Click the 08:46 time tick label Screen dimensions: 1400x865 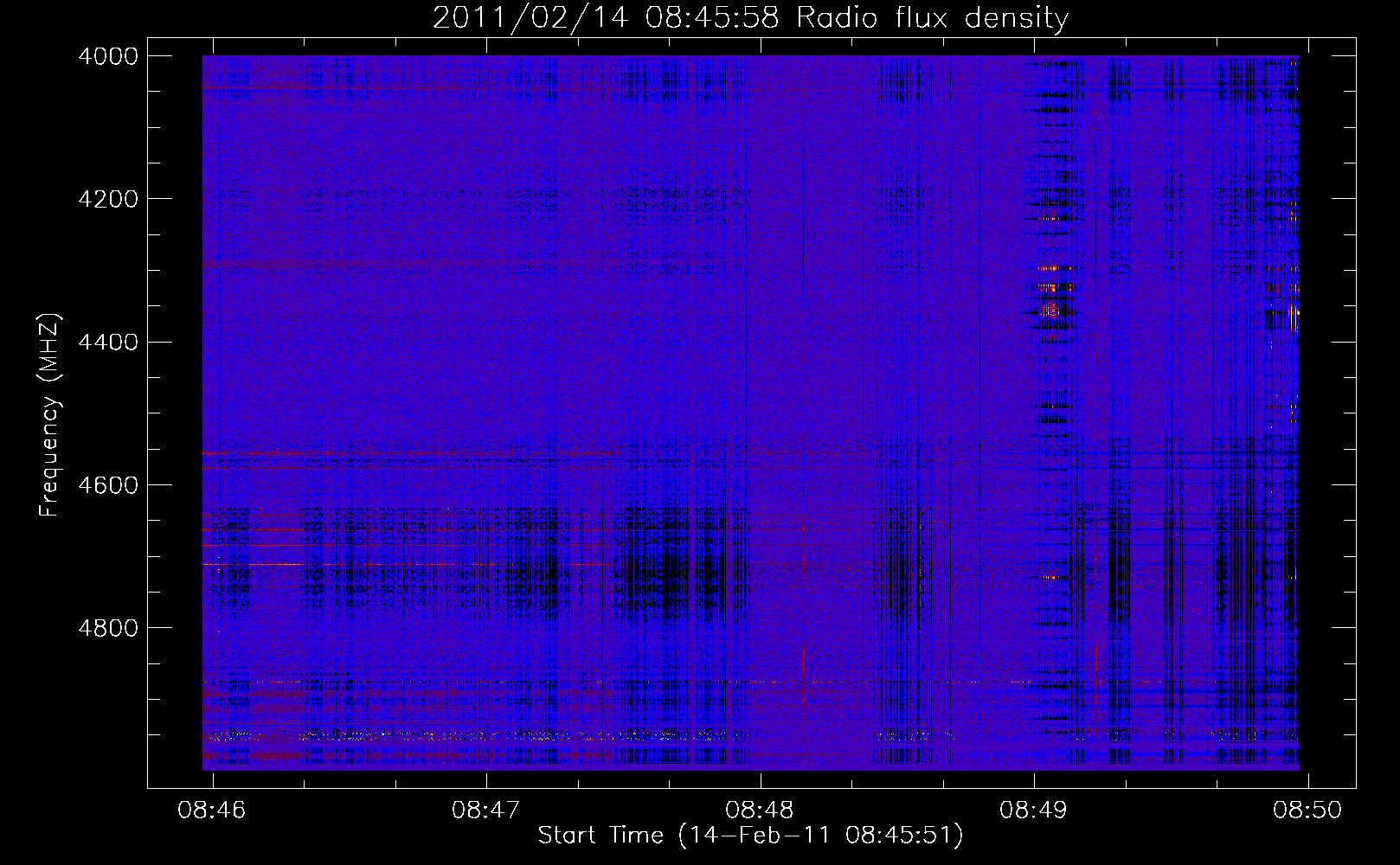point(212,810)
